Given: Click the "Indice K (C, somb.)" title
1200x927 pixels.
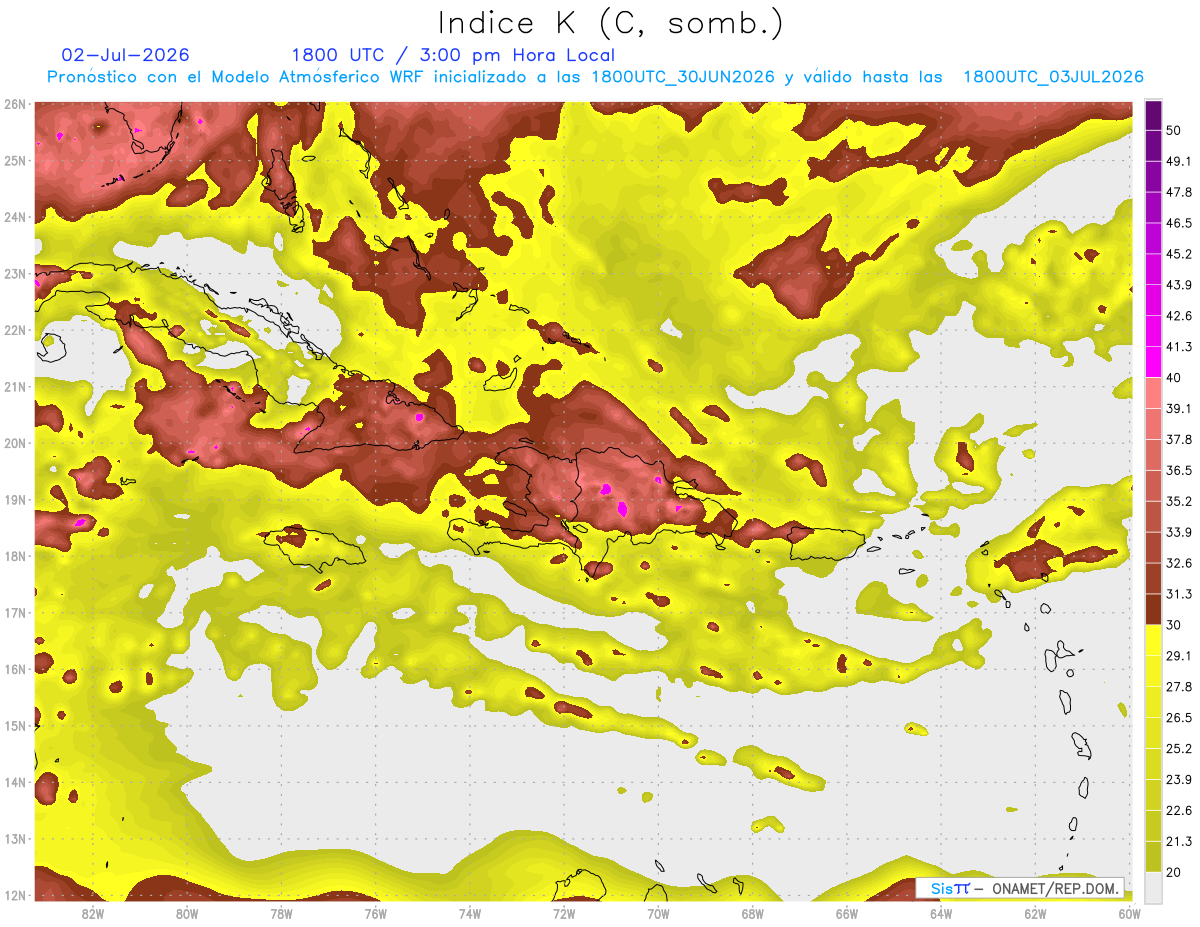Looking at the screenshot, I should click(x=611, y=23).
